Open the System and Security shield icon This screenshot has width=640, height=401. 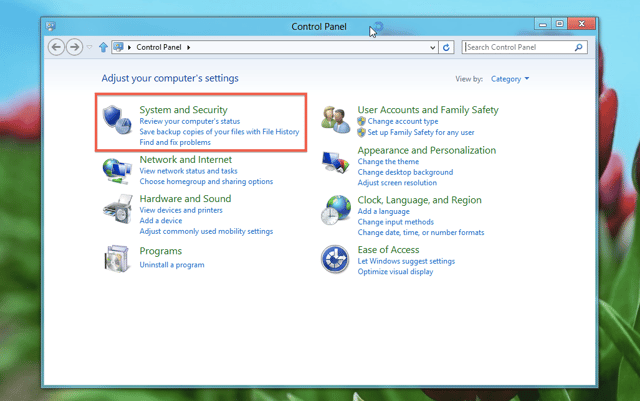(117, 120)
